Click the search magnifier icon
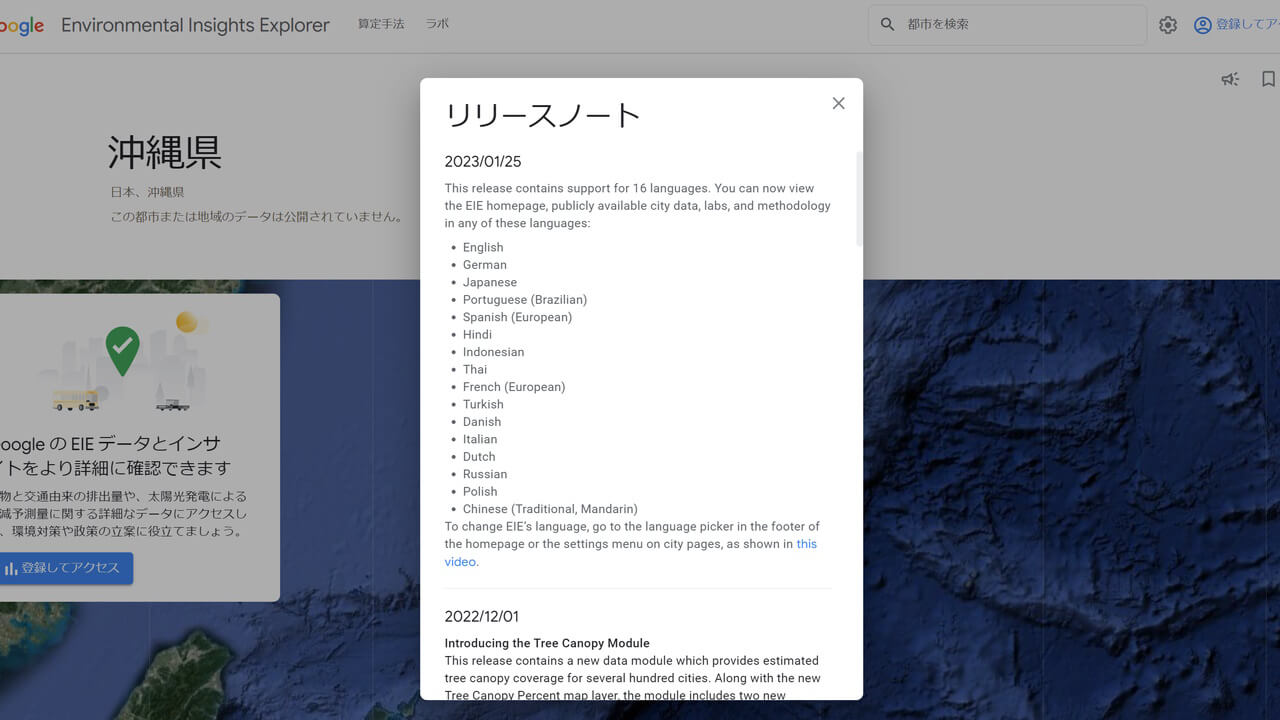 (x=887, y=24)
